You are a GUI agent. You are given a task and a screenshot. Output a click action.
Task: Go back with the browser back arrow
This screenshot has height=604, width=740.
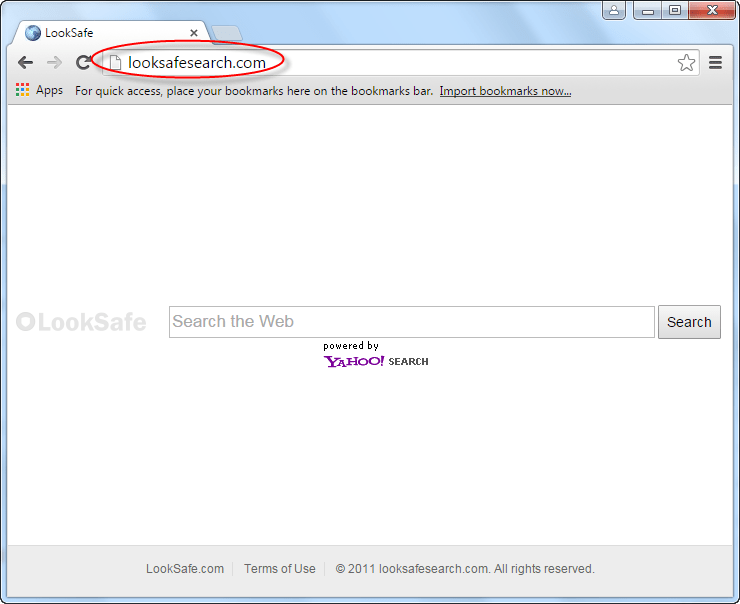click(25, 62)
